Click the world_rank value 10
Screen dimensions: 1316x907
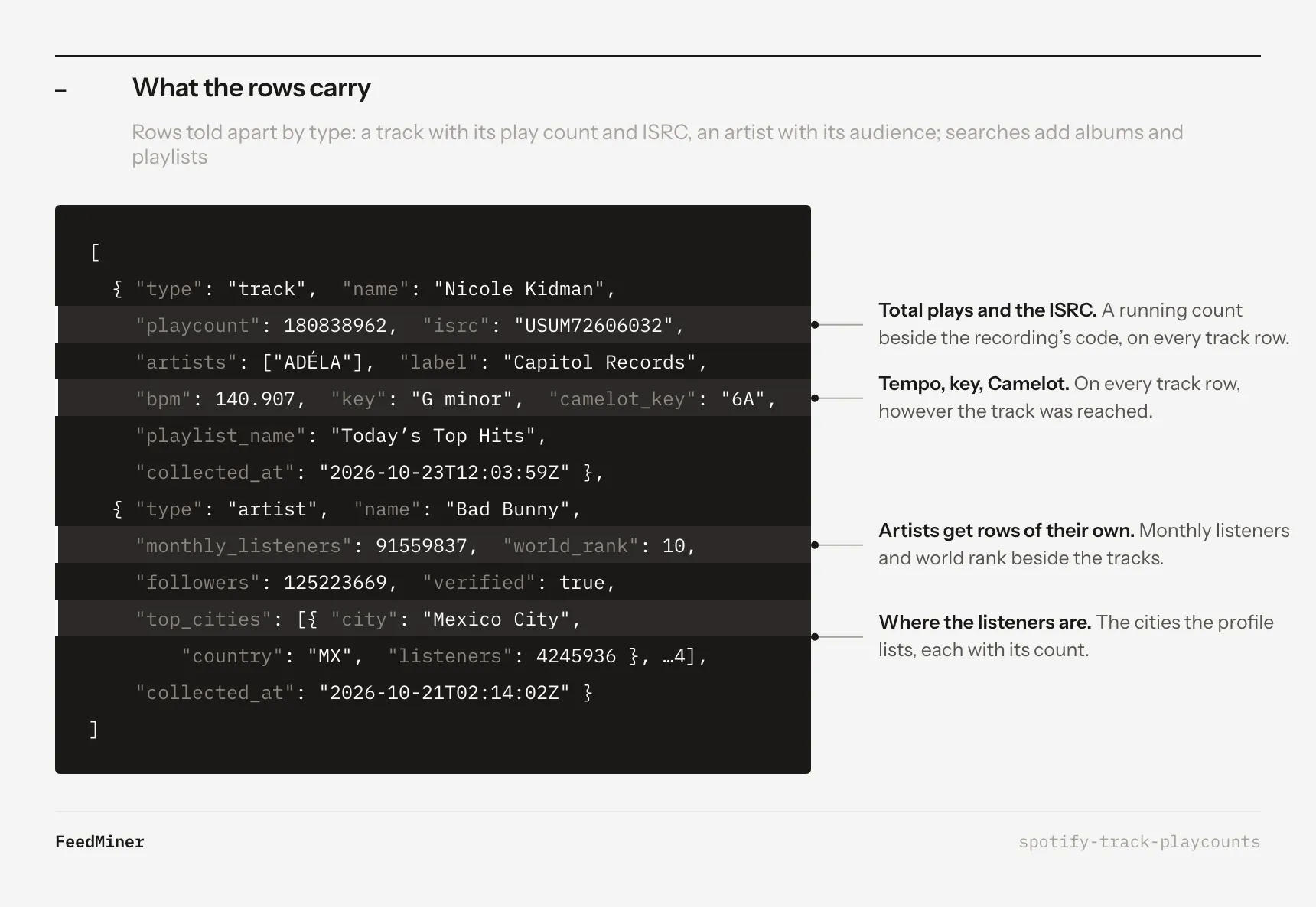pos(674,546)
